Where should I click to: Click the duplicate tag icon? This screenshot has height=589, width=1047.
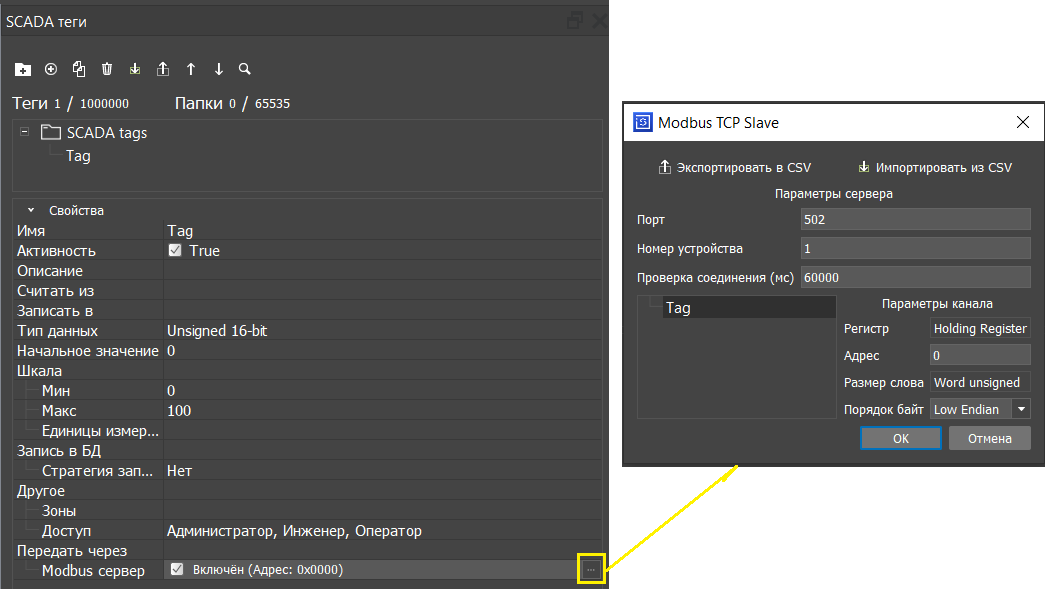[79, 69]
